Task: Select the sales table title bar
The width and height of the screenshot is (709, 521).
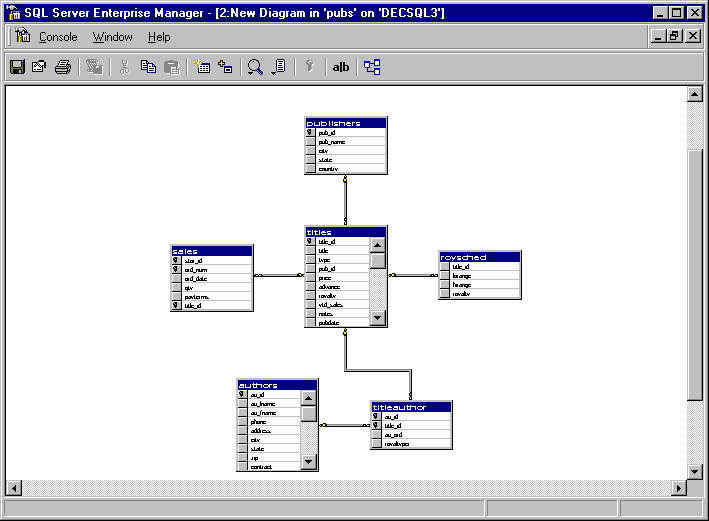Action: [212, 251]
